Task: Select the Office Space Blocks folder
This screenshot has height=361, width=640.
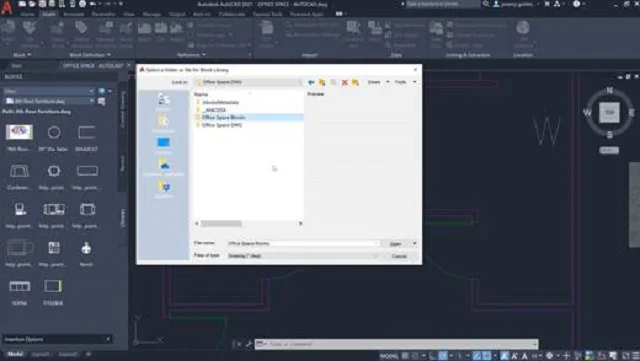Action: point(223,117)
